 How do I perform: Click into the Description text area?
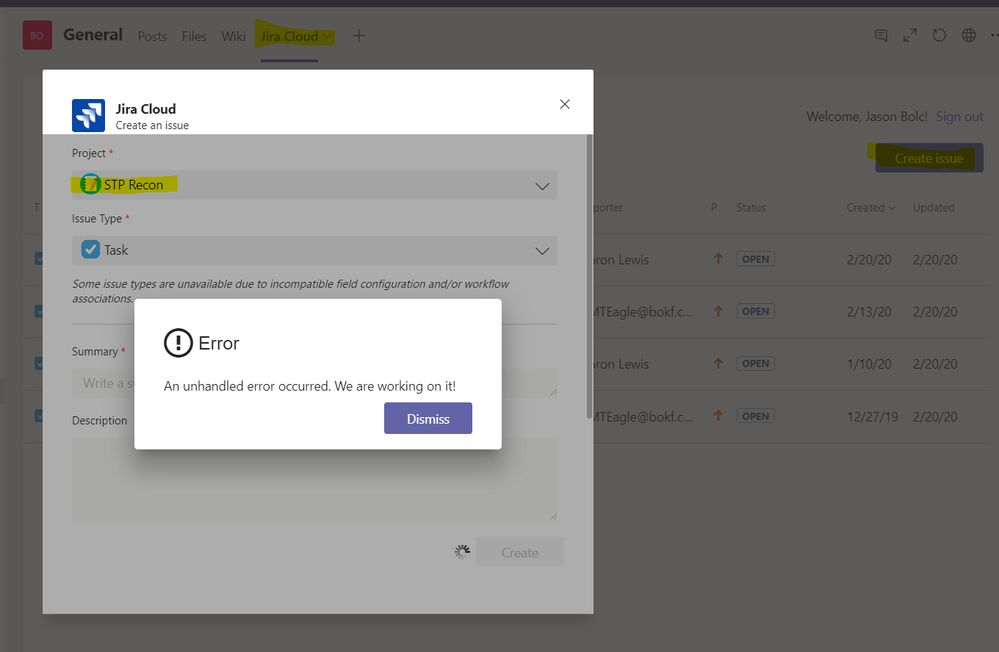coord(314,479)
